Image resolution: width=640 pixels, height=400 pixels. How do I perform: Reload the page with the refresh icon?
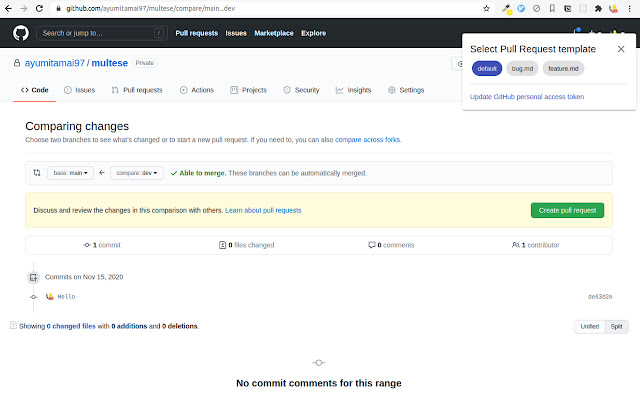click(39, 8)
